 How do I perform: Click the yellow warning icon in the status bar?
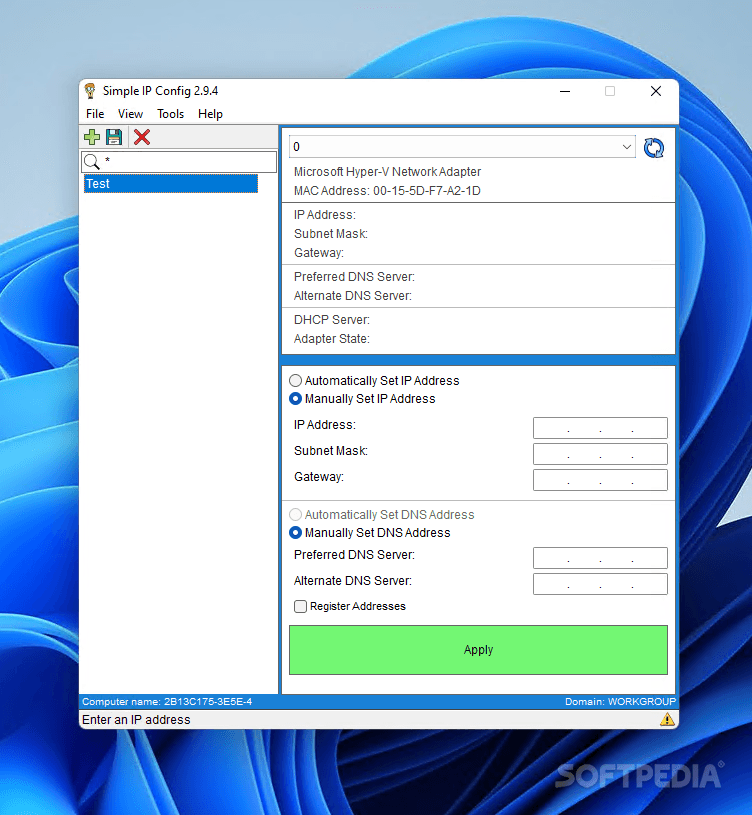click(667, 719)
